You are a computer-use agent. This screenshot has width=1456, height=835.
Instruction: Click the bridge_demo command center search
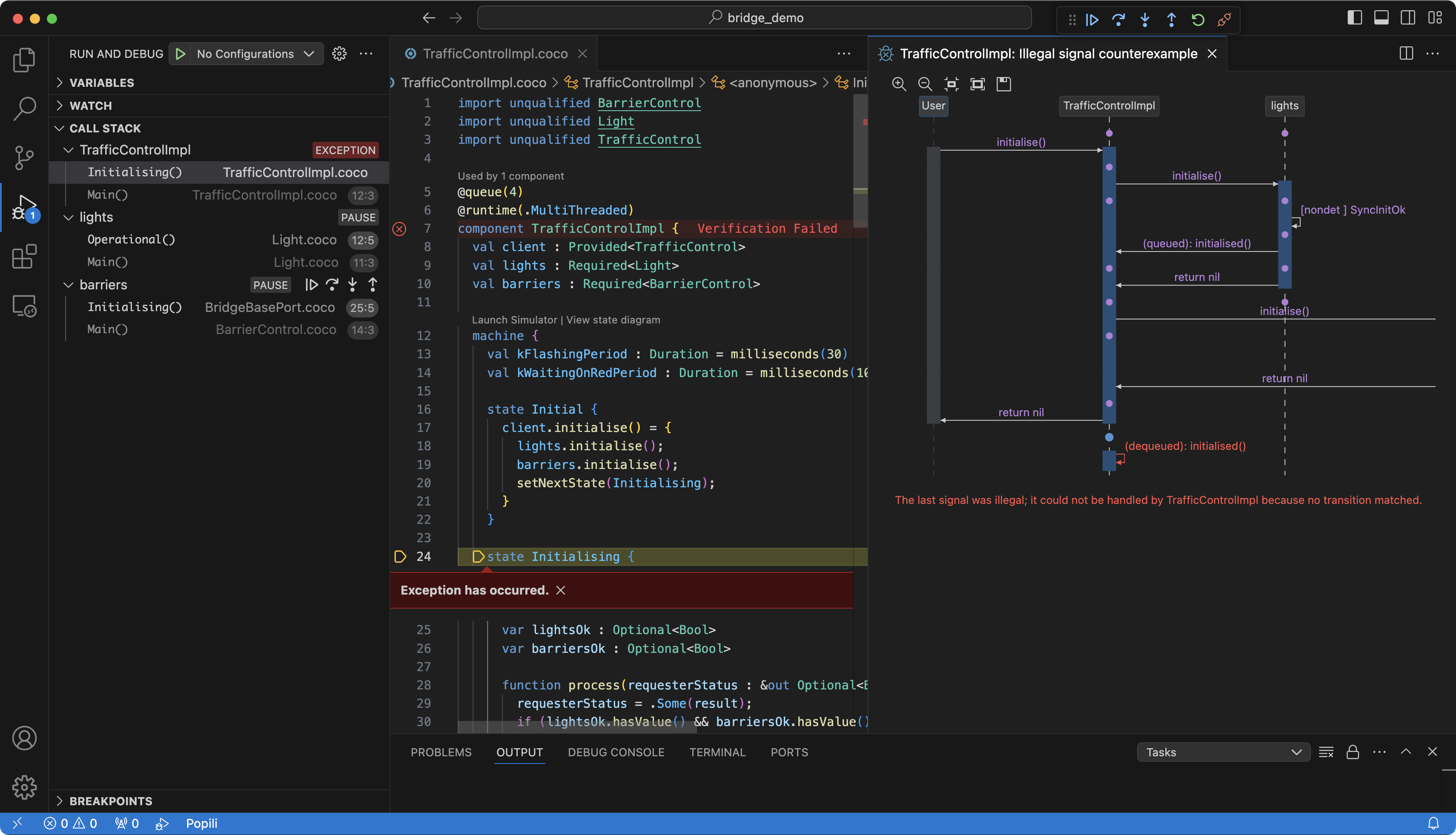pos(754,18)
